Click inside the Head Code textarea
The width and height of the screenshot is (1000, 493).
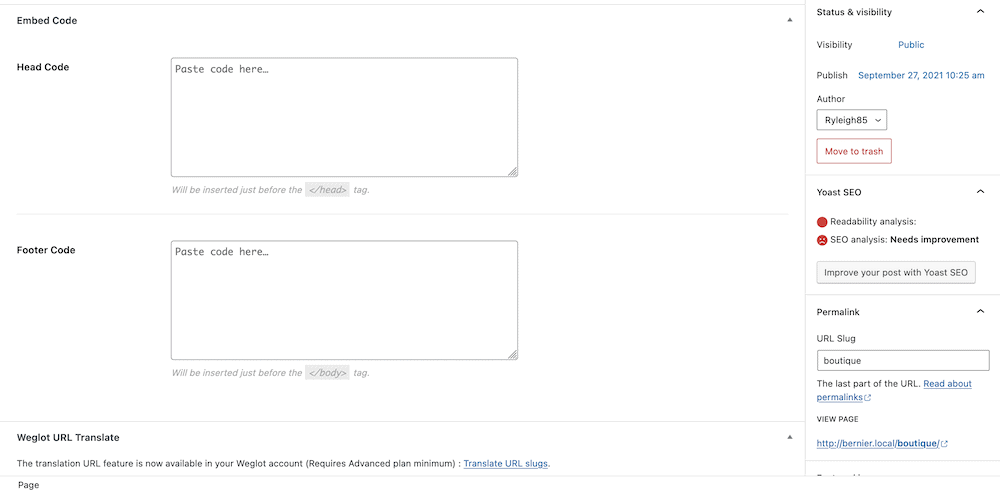pyautogui.click(x=344, y=117)
